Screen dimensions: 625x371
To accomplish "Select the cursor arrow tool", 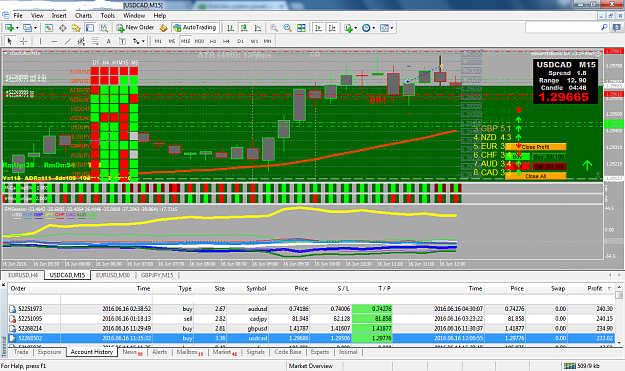I will point(10,41).
